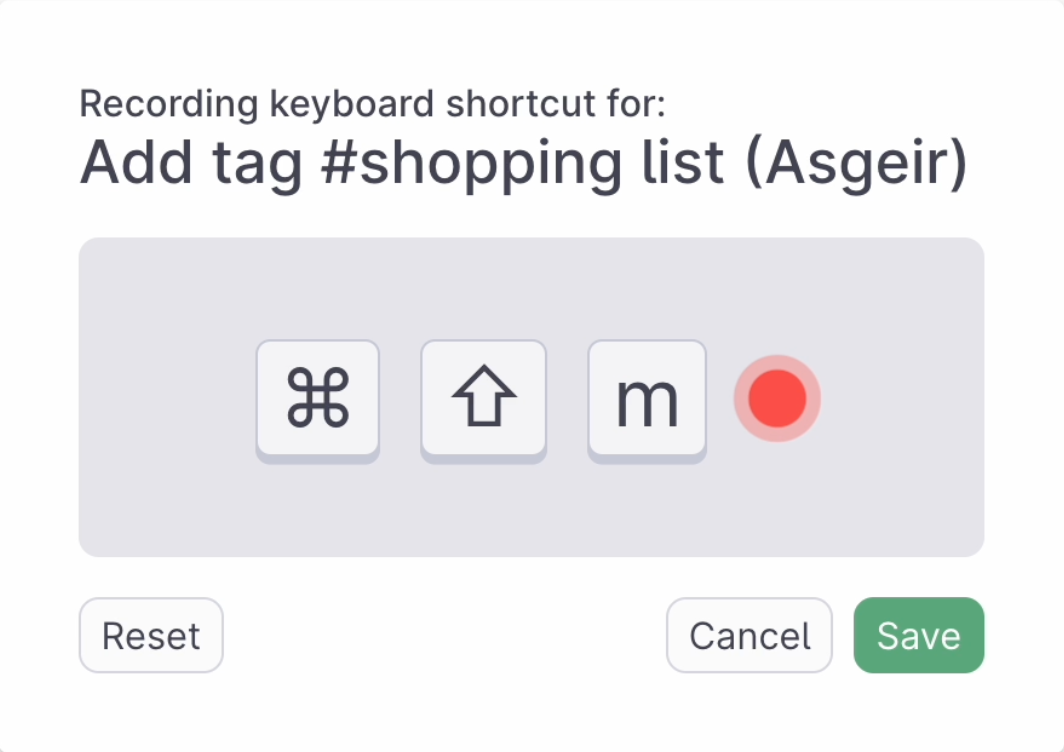This screenshot has height=752, width=1064.
Task: Select the final m key of the shortcut
Action: pos(647,400)
